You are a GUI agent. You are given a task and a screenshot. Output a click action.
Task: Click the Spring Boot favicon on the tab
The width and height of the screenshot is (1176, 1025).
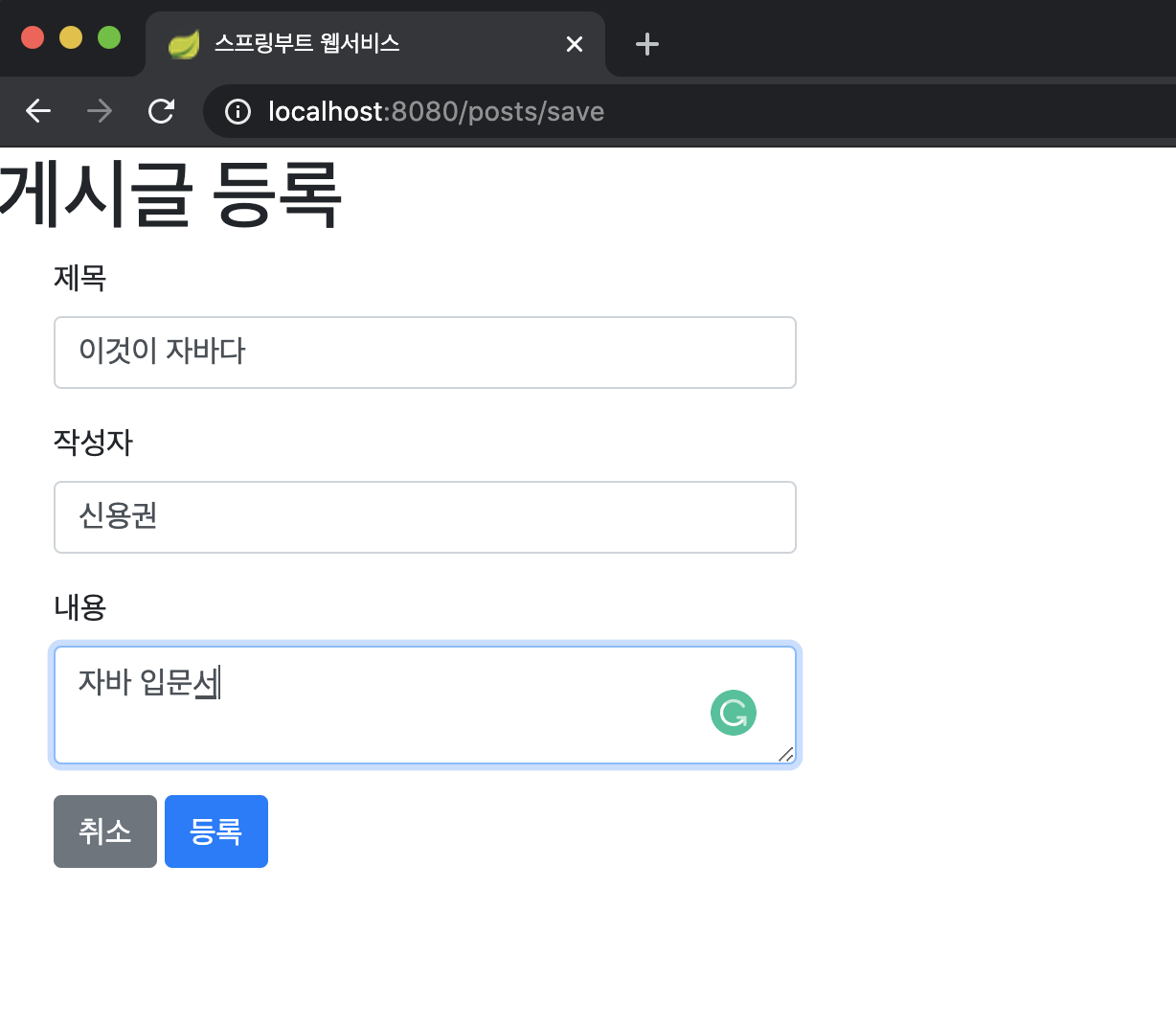(x=183, y=43)
